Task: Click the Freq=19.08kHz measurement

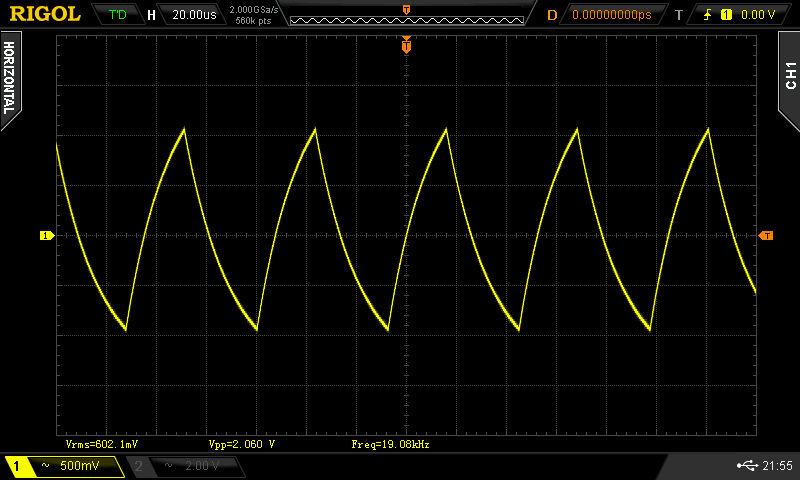Action: (x=390, y=444)
